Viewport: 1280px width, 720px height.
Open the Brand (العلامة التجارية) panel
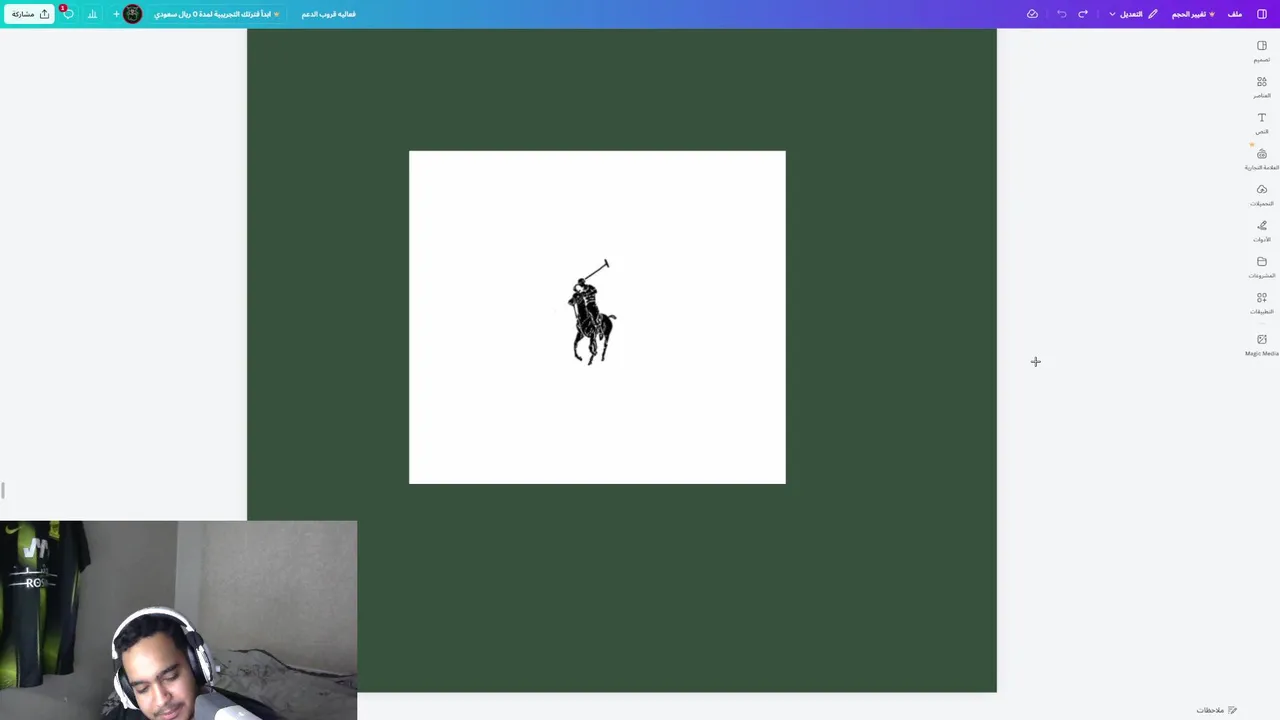(x=1261, y=159)
